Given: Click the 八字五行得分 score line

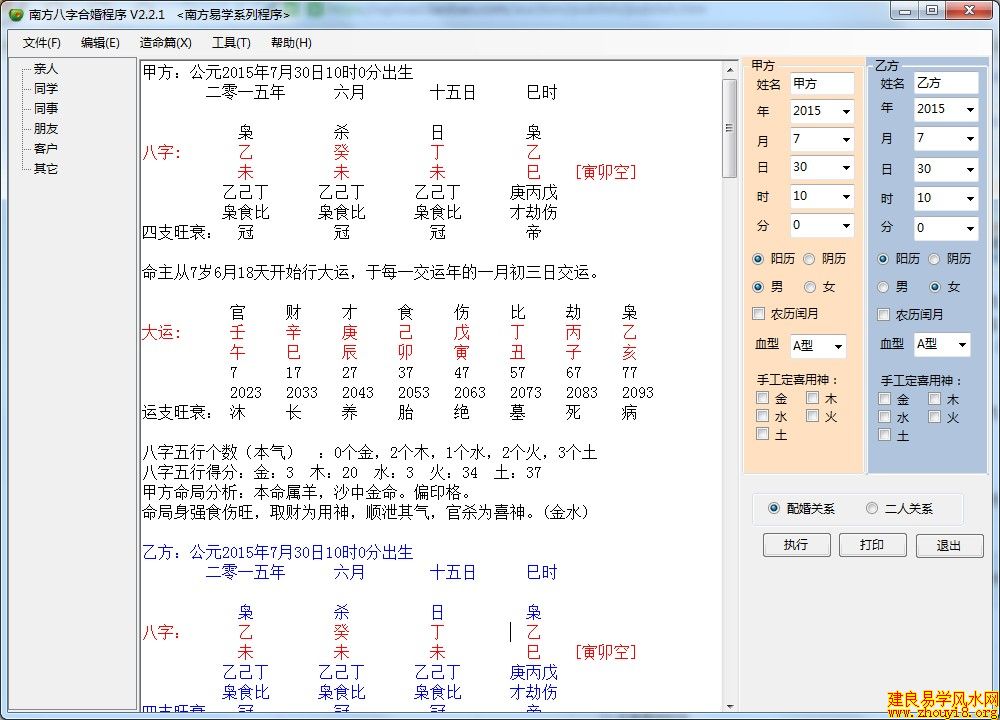Looking at the screenshot, I should click(342, 473).
